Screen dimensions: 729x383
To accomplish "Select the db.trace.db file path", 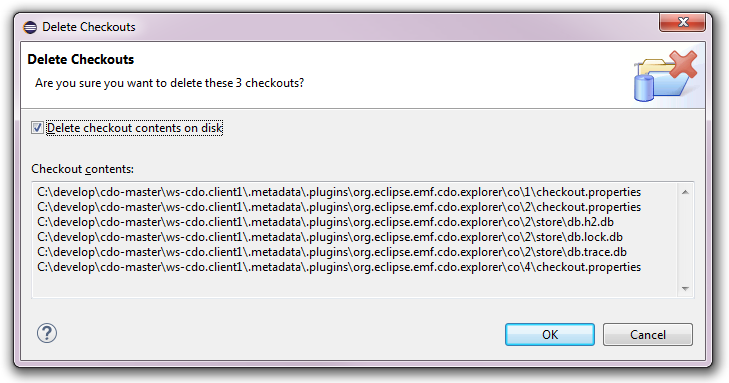I will click(332, 251).
